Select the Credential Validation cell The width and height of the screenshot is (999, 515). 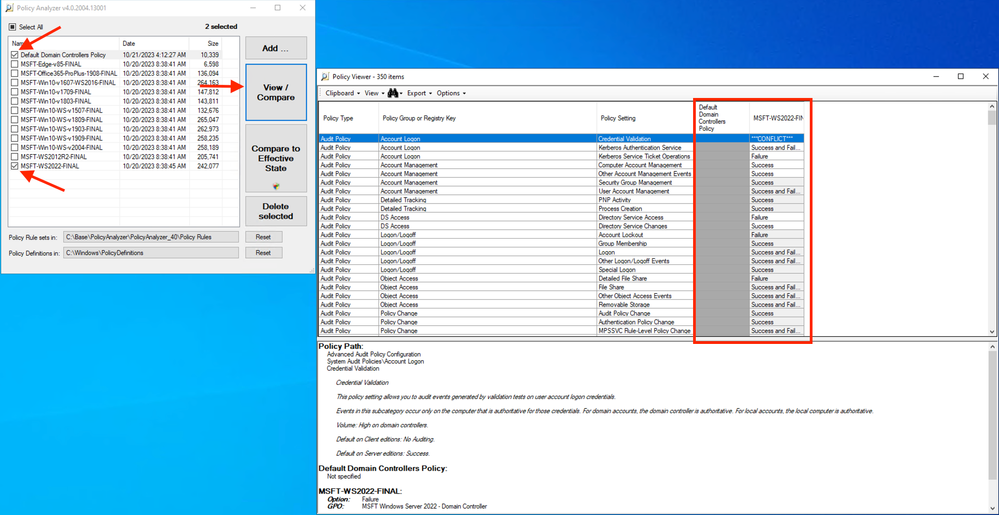point(646,138)
